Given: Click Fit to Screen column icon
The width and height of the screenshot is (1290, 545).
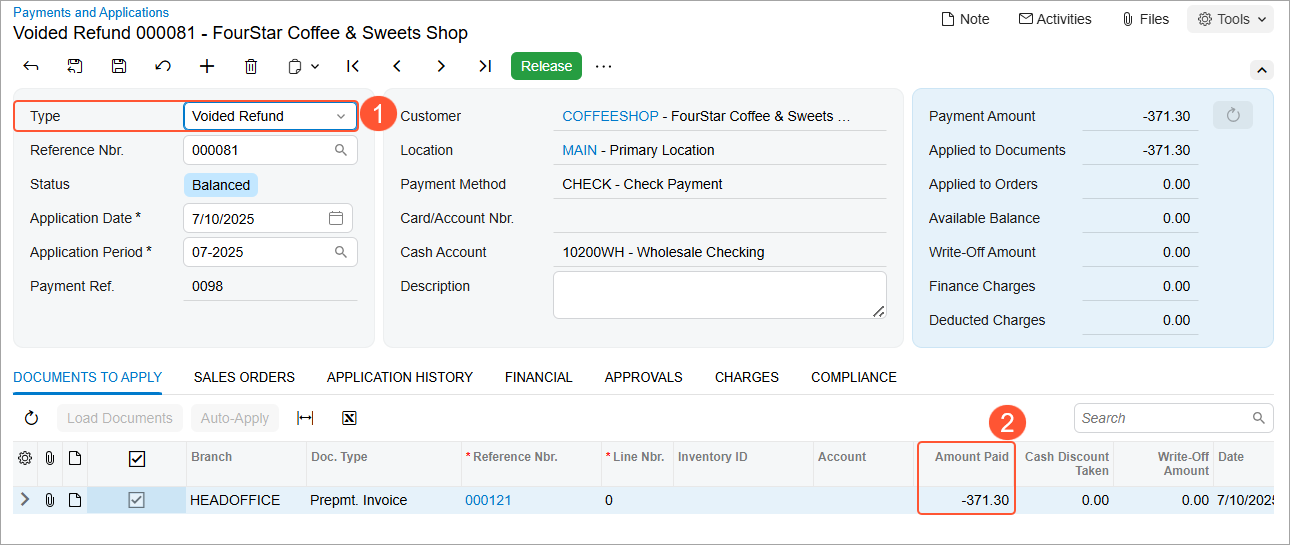Looking at the screenshot, I should [x=305, y=418].
